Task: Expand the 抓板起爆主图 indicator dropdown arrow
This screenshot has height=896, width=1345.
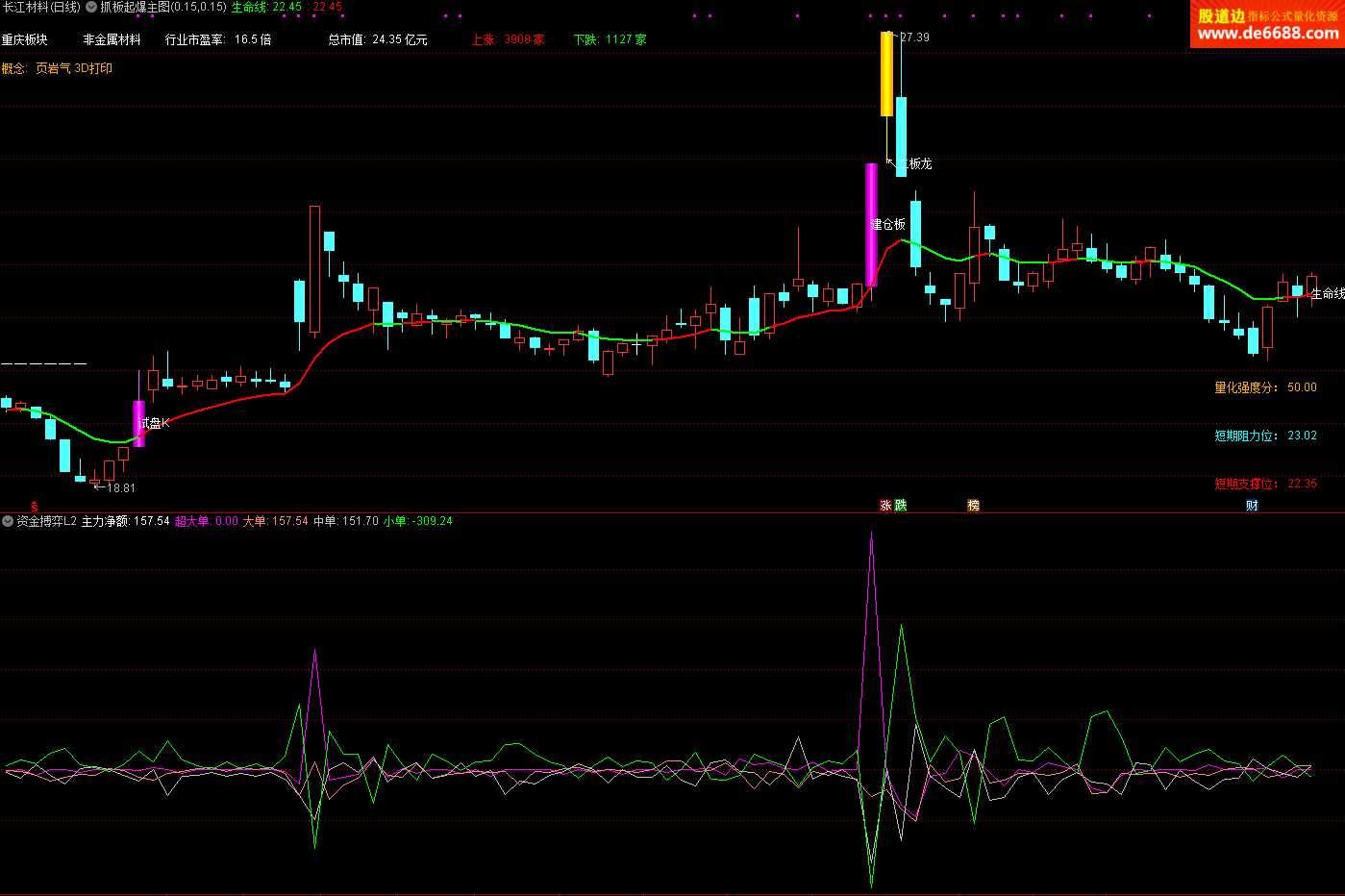Action: tap(91, 7)
